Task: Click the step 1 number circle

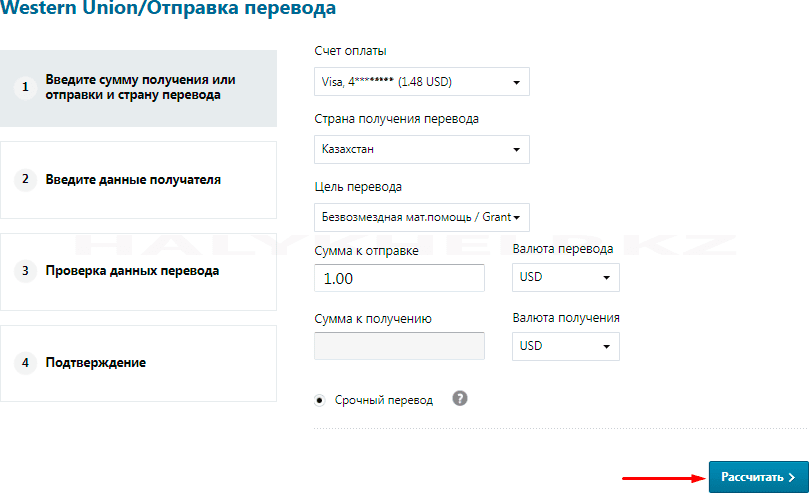Action: pyautogui.click(x=24, y=88)
